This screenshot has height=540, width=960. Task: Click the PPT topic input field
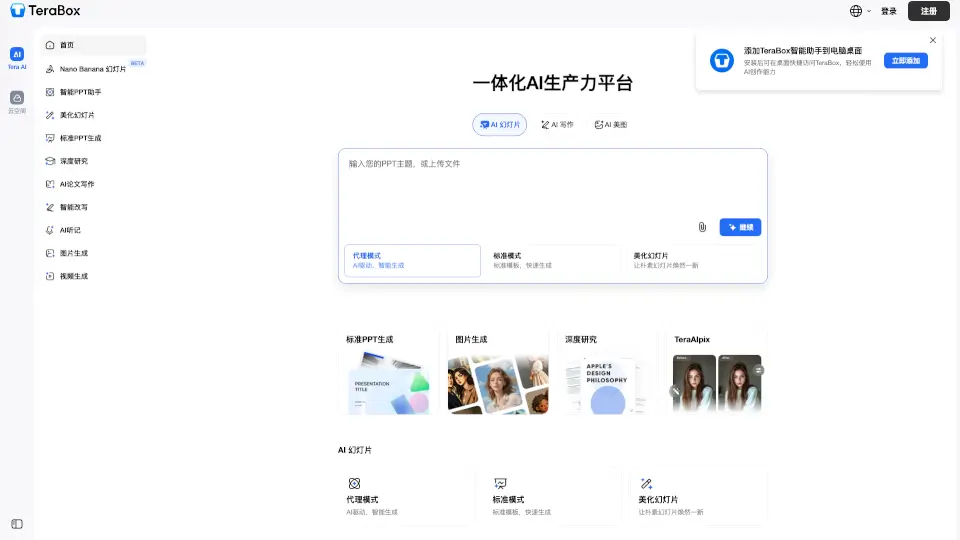point(552,185)
